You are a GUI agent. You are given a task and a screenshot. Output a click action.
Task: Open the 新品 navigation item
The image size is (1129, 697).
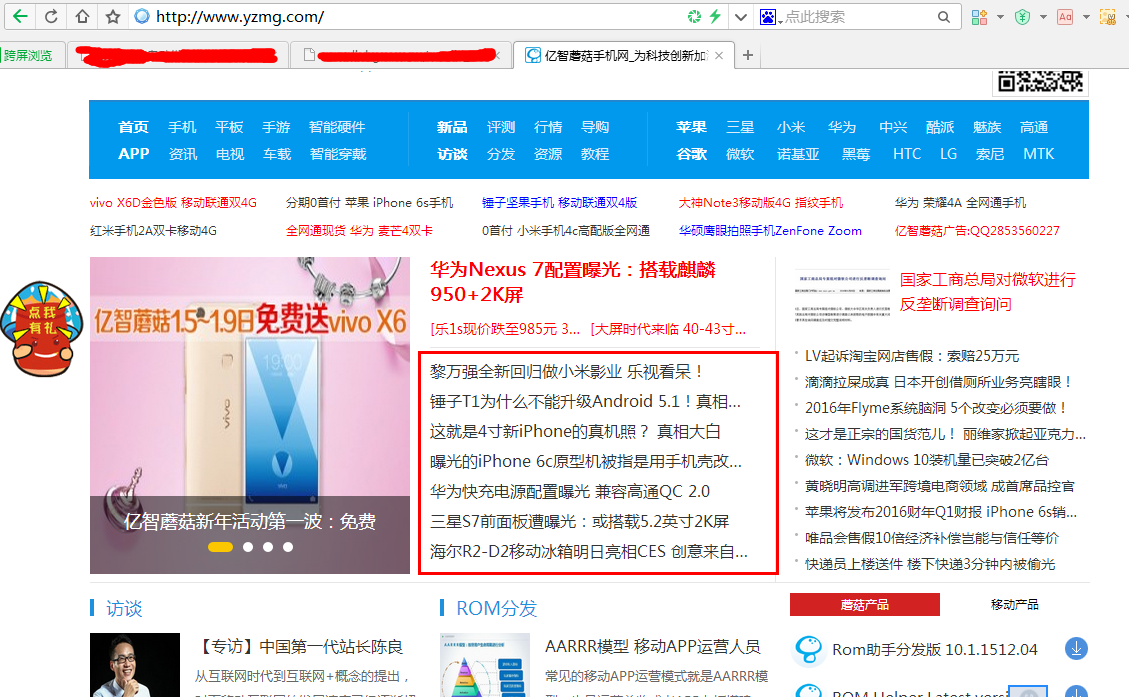(x=452, y=127)
